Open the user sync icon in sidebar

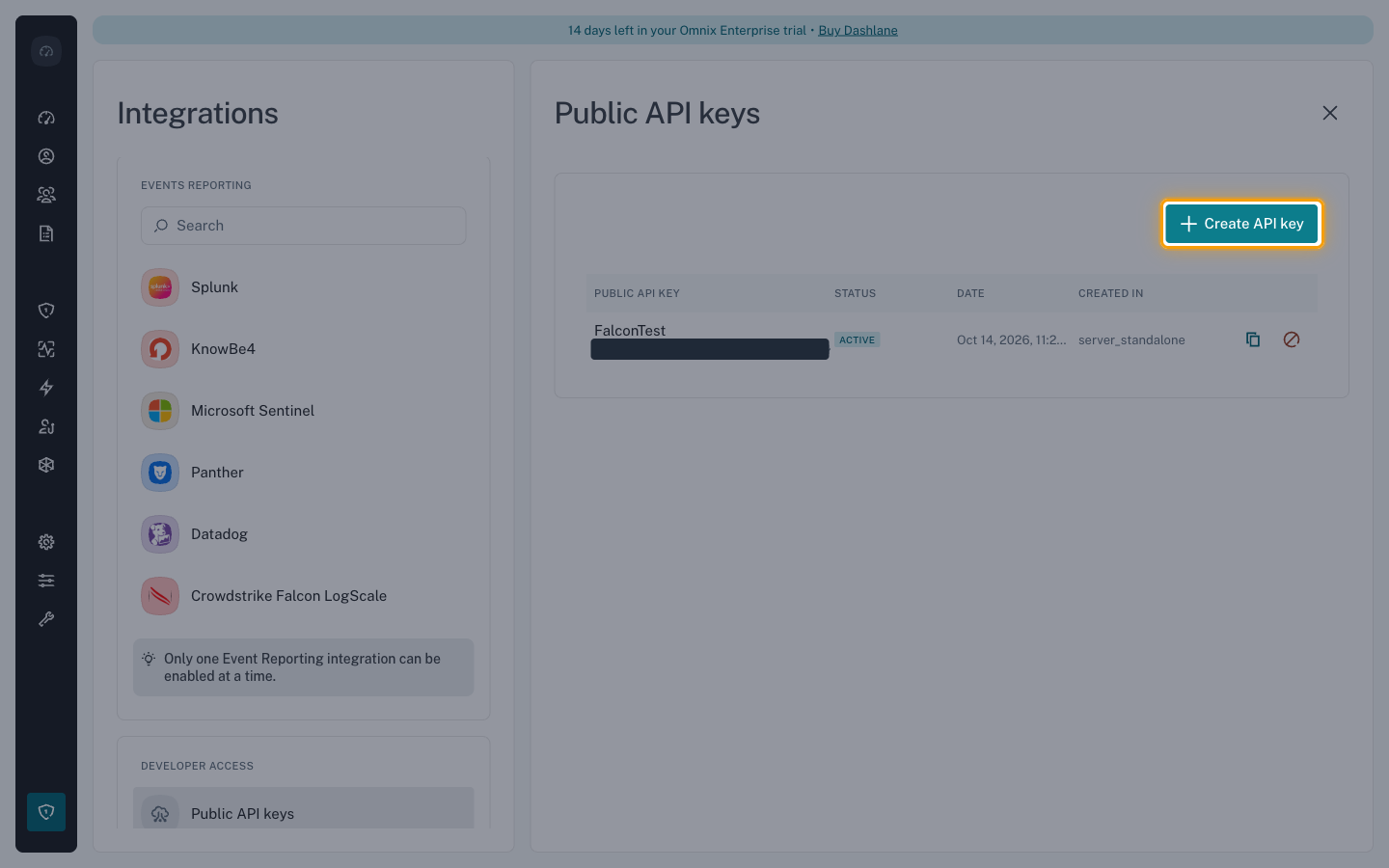tap(46, 426)
